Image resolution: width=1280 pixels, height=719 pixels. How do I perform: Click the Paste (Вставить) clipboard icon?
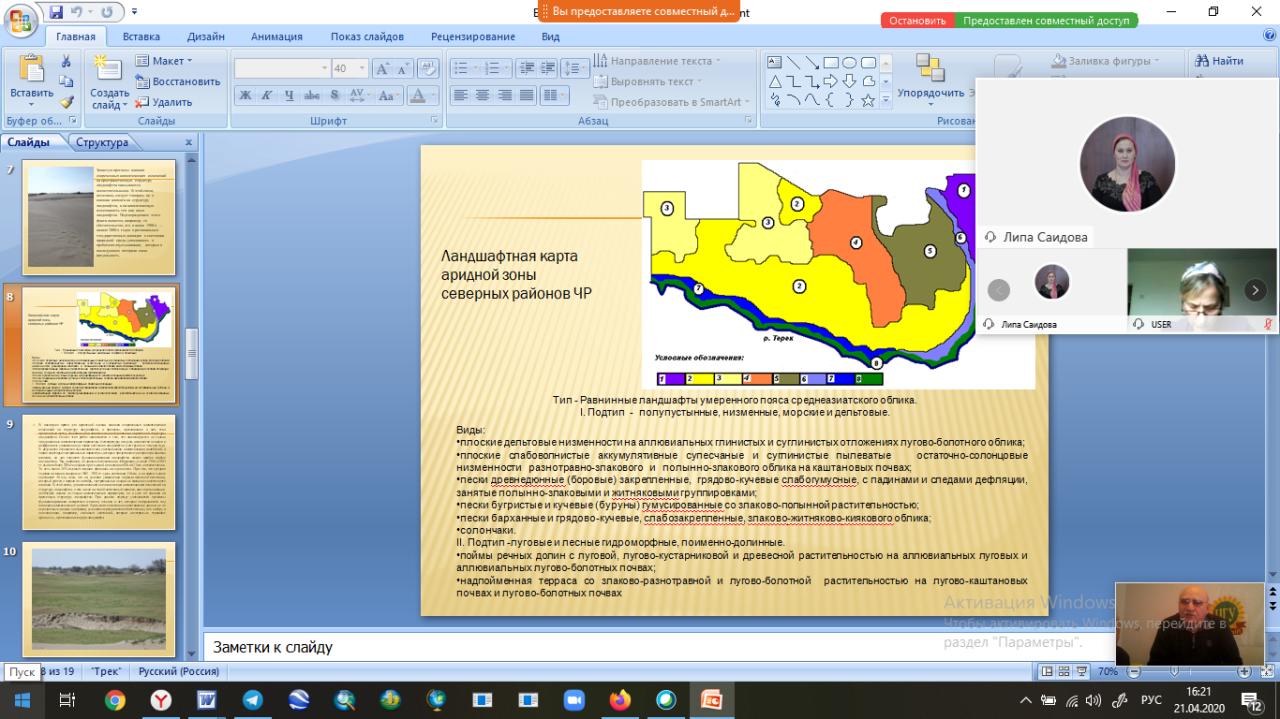click(32, 70)
